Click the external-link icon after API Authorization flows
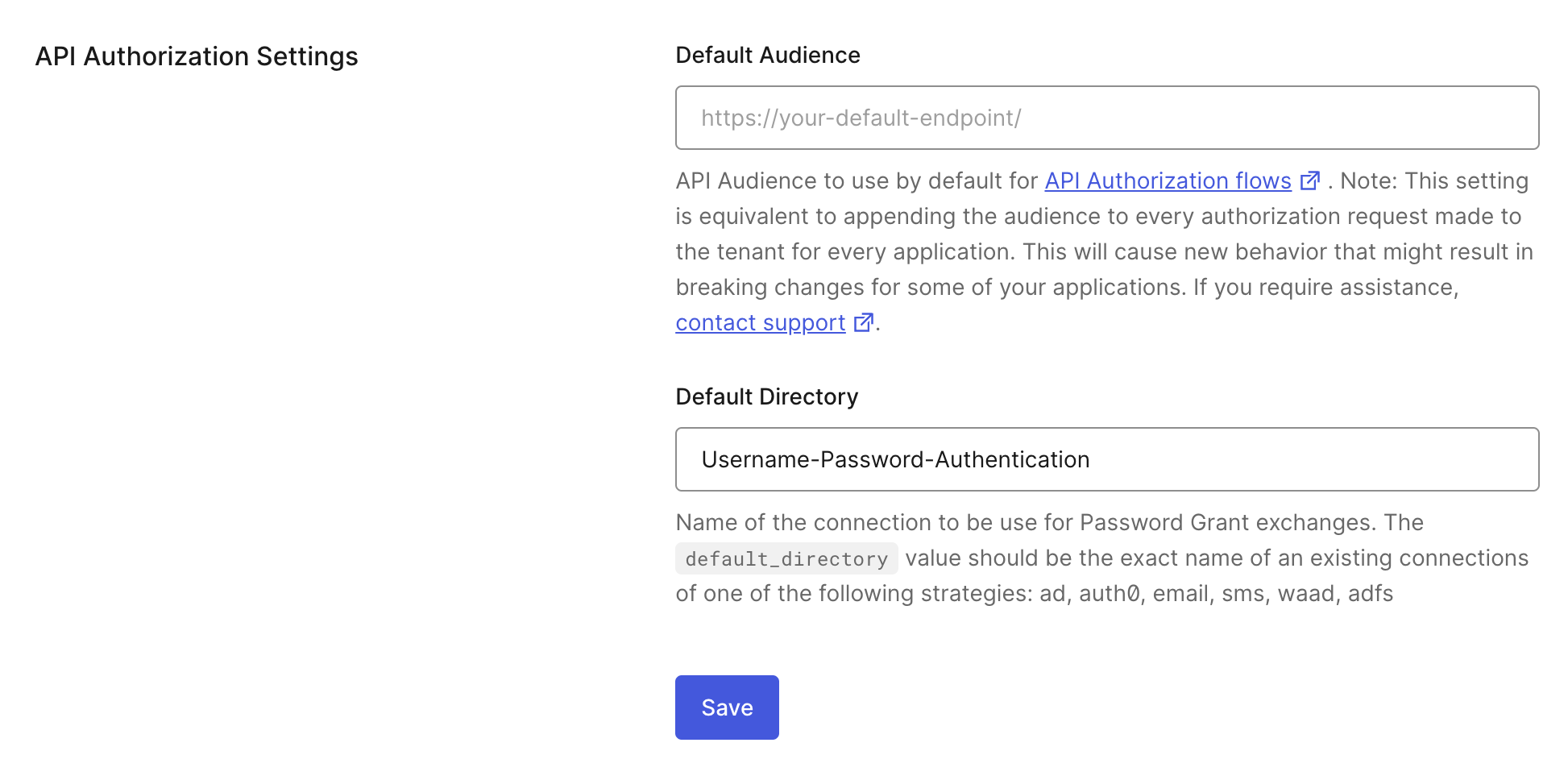This screenshot has height=780, width=1568. point(1311,180)
